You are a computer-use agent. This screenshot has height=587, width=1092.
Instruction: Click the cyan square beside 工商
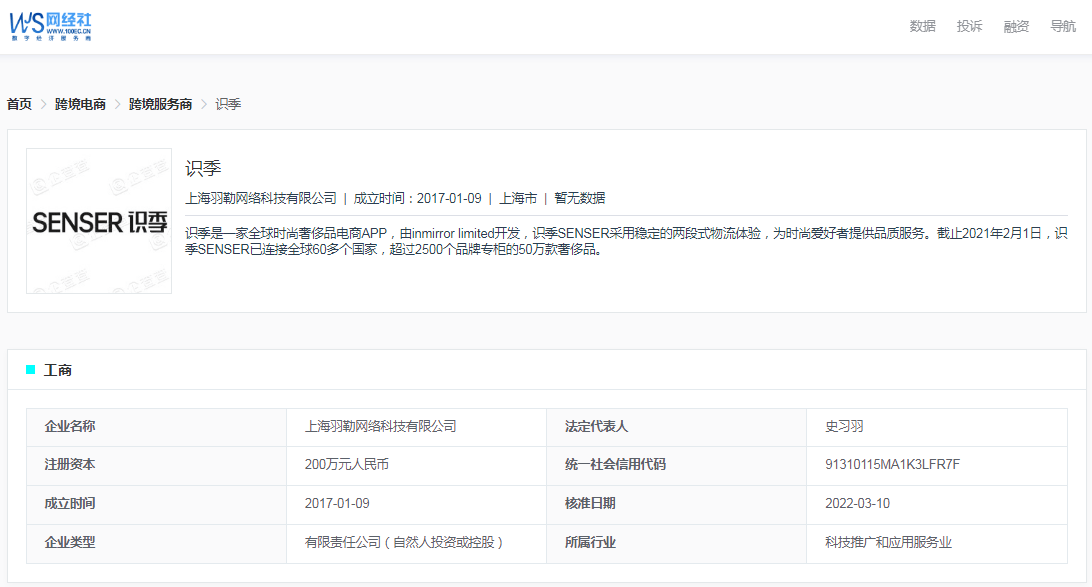click(30, 370)
